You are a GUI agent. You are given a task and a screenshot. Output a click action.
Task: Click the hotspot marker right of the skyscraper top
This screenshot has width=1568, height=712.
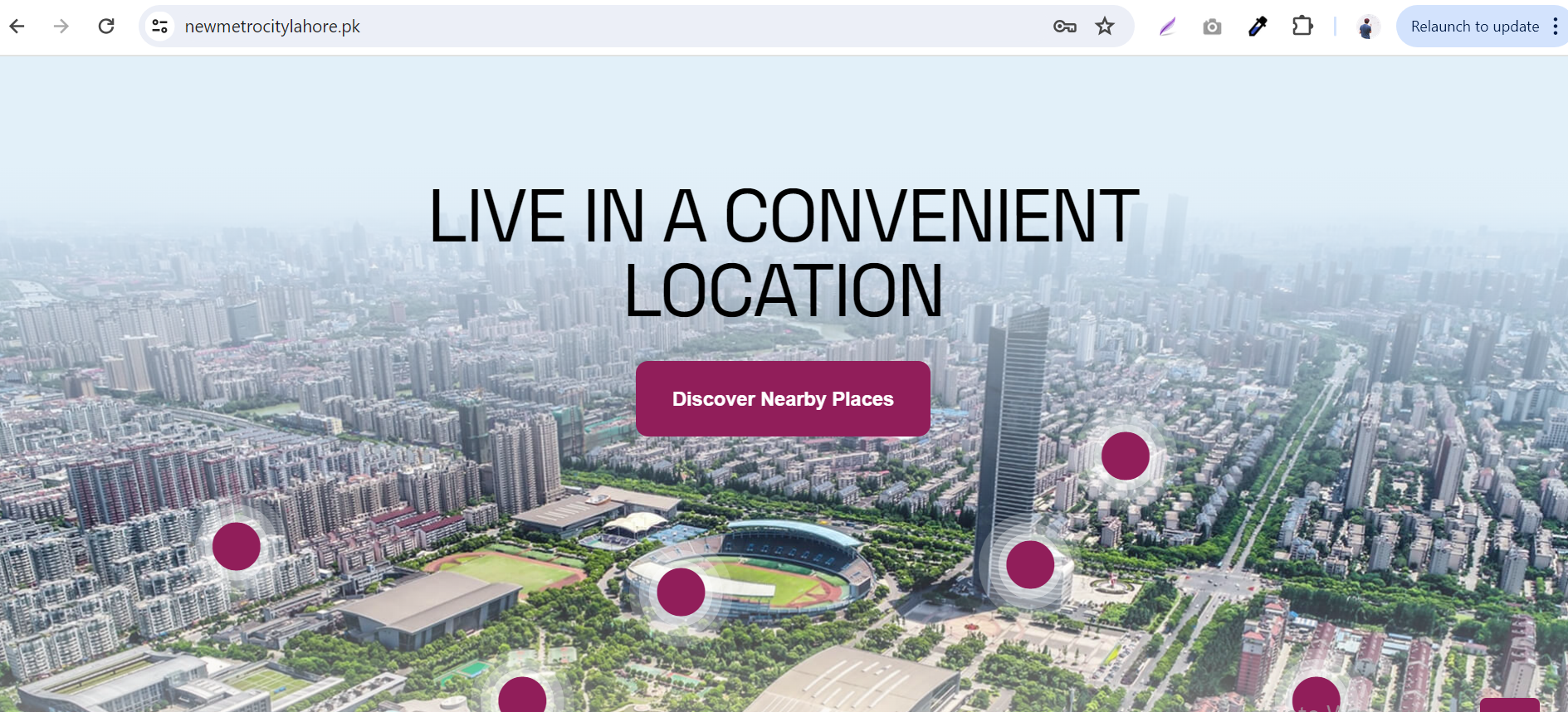click(1126, 456)
